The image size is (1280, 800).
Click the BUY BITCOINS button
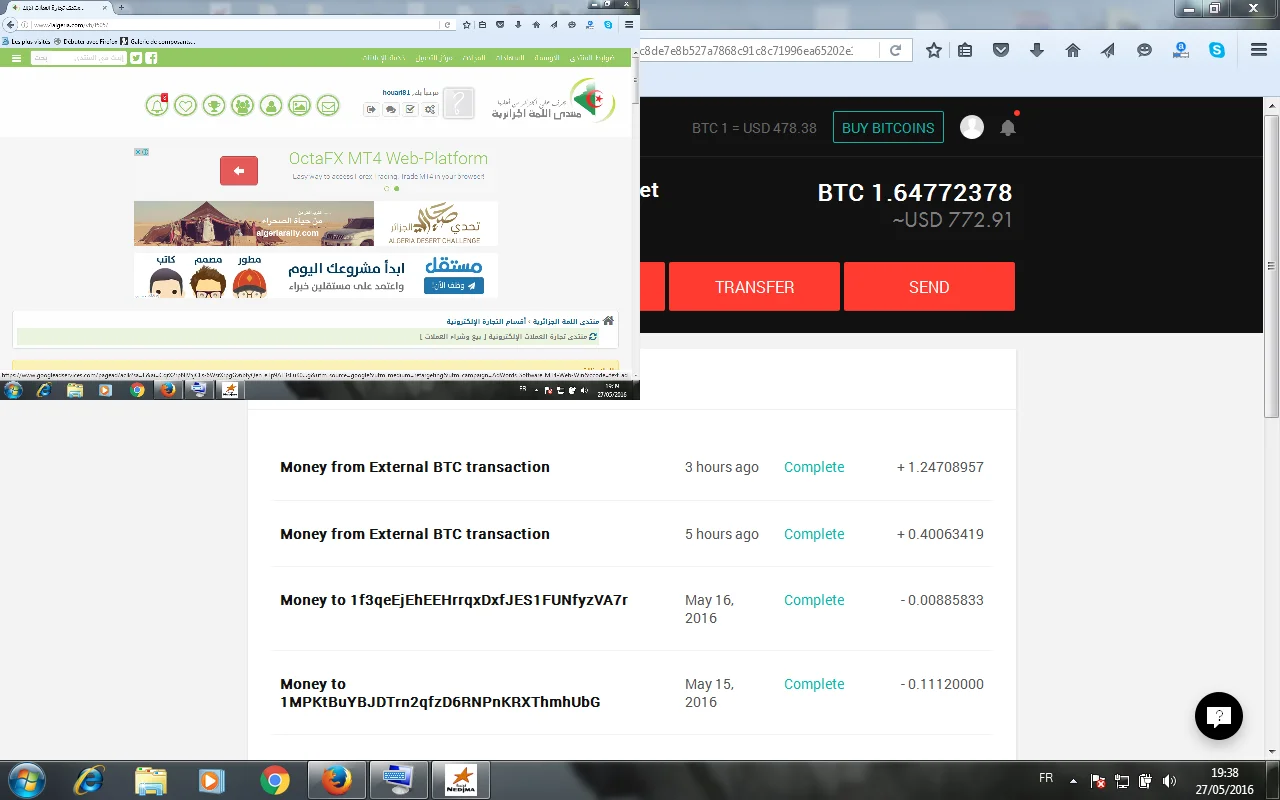coord(888,128)
